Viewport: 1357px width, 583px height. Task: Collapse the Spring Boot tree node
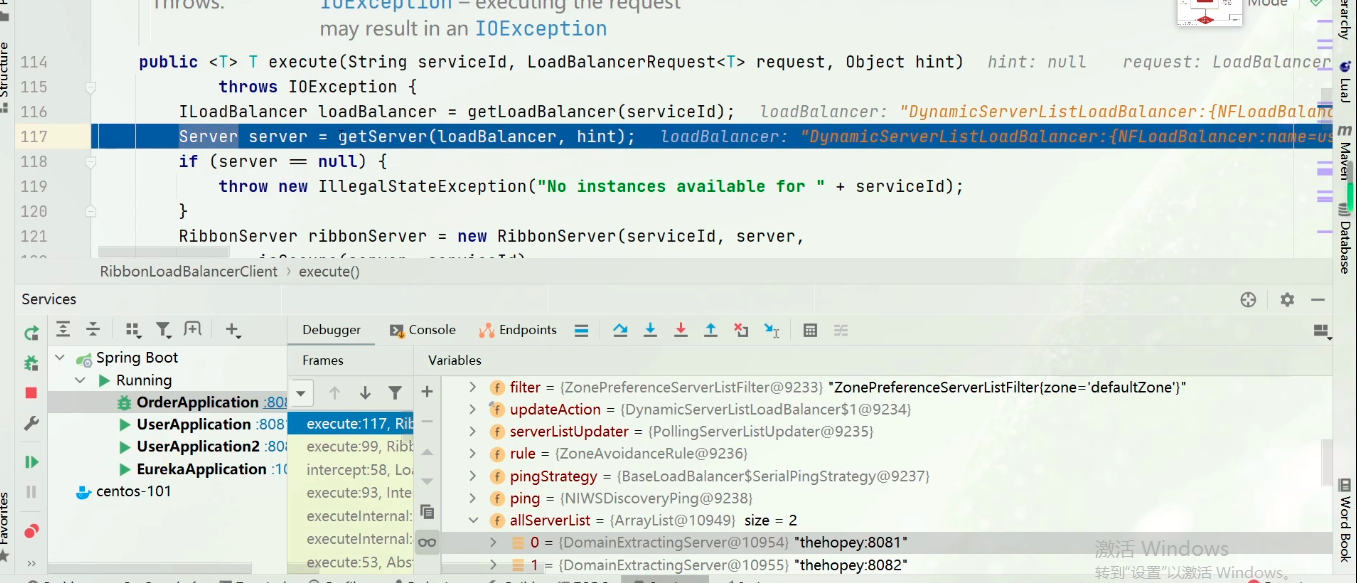click(x=61, y=358)
